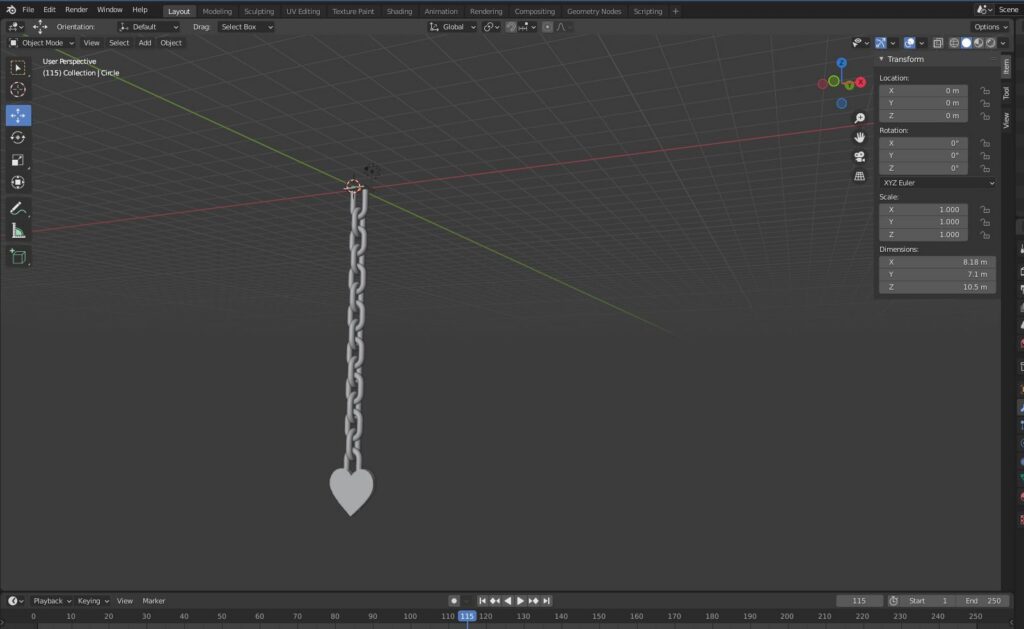Choose the Measure tool

click(18, 231)
